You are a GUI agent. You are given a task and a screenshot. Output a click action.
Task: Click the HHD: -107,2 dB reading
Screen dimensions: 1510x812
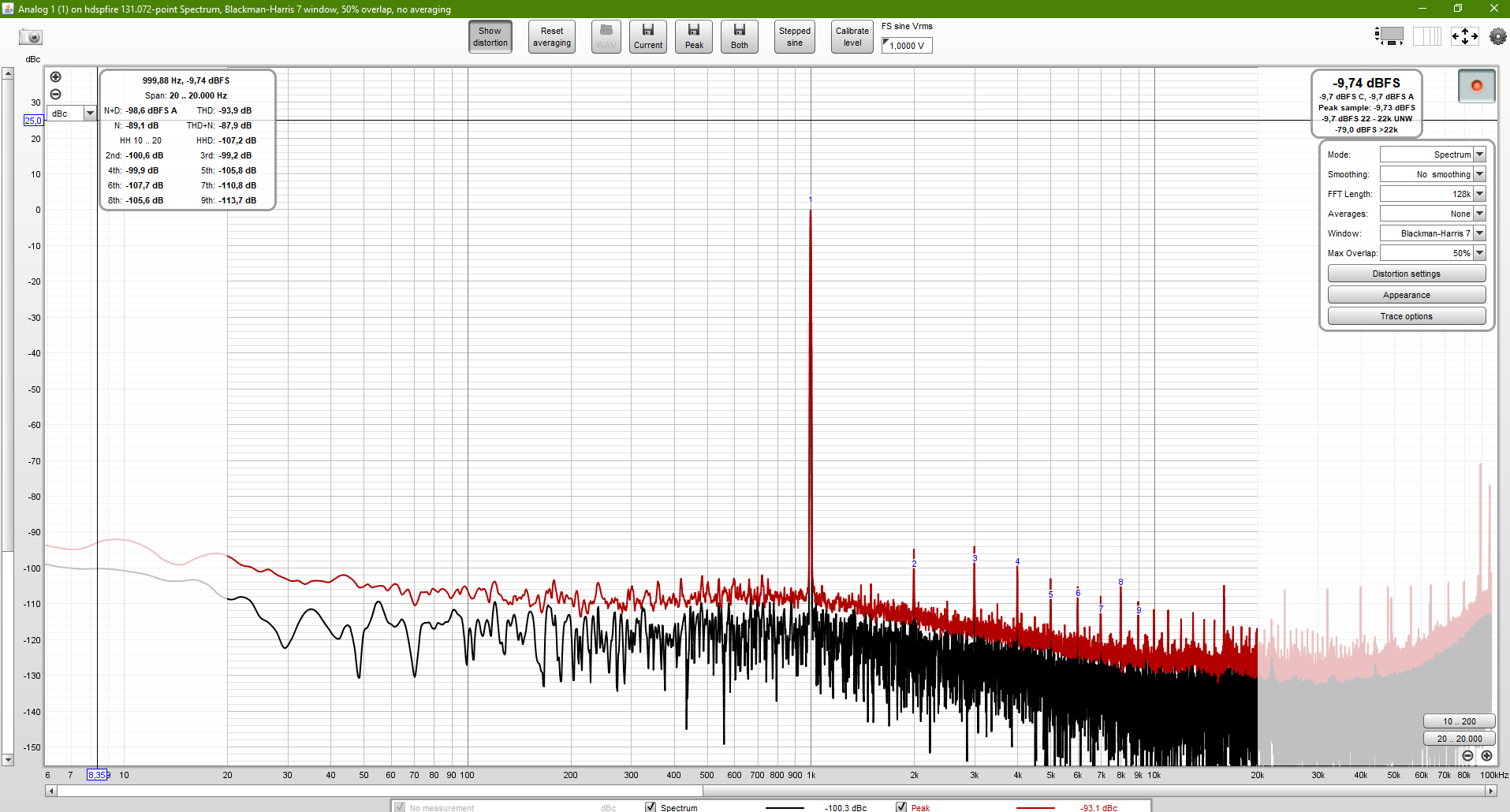pyautogui.click(x=226, y=140)
